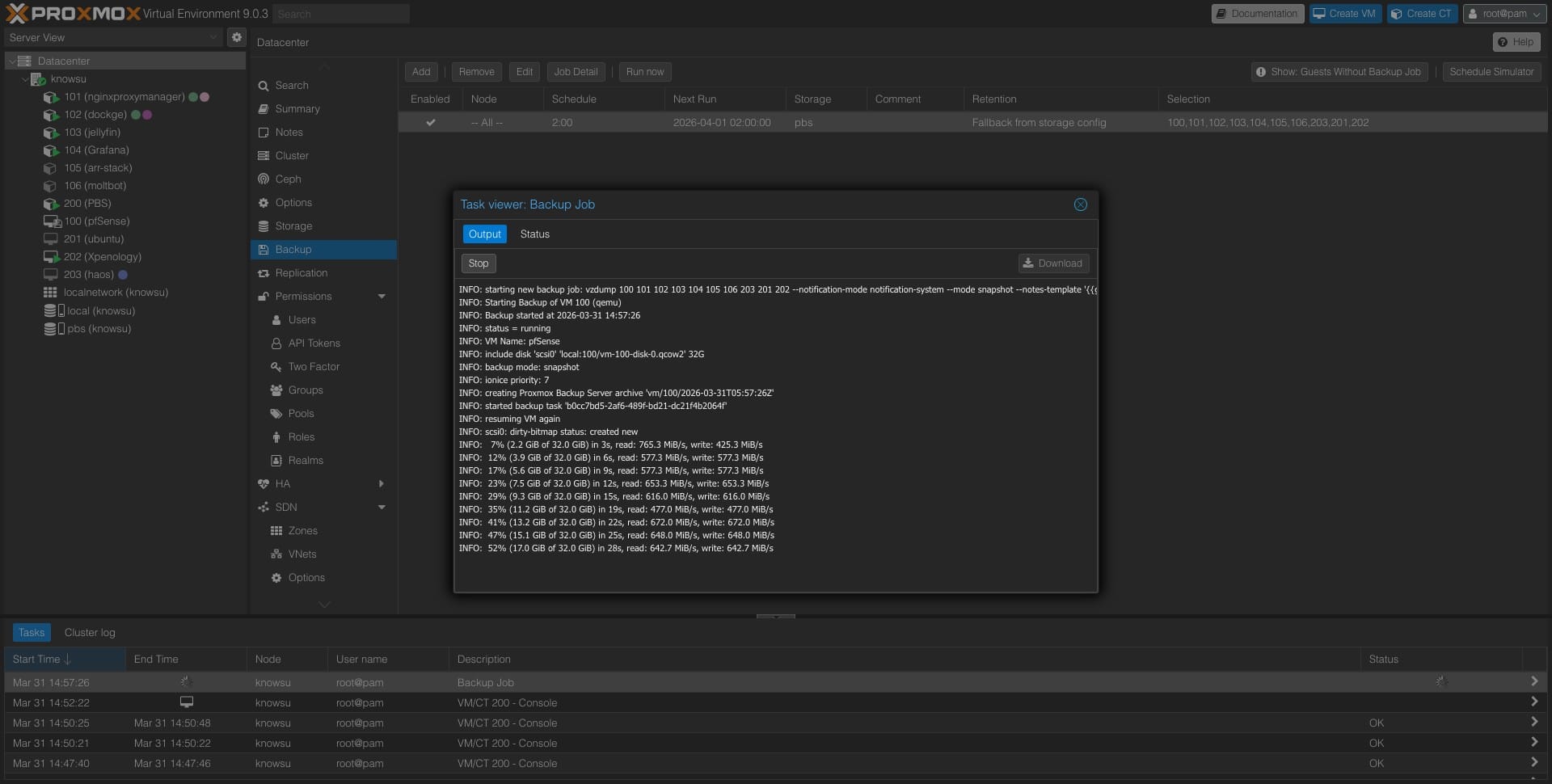Image resolution: width=1552 pixels, height=784 pixels.
Task: Switch to the Status tab
Action: pos(534,234)
